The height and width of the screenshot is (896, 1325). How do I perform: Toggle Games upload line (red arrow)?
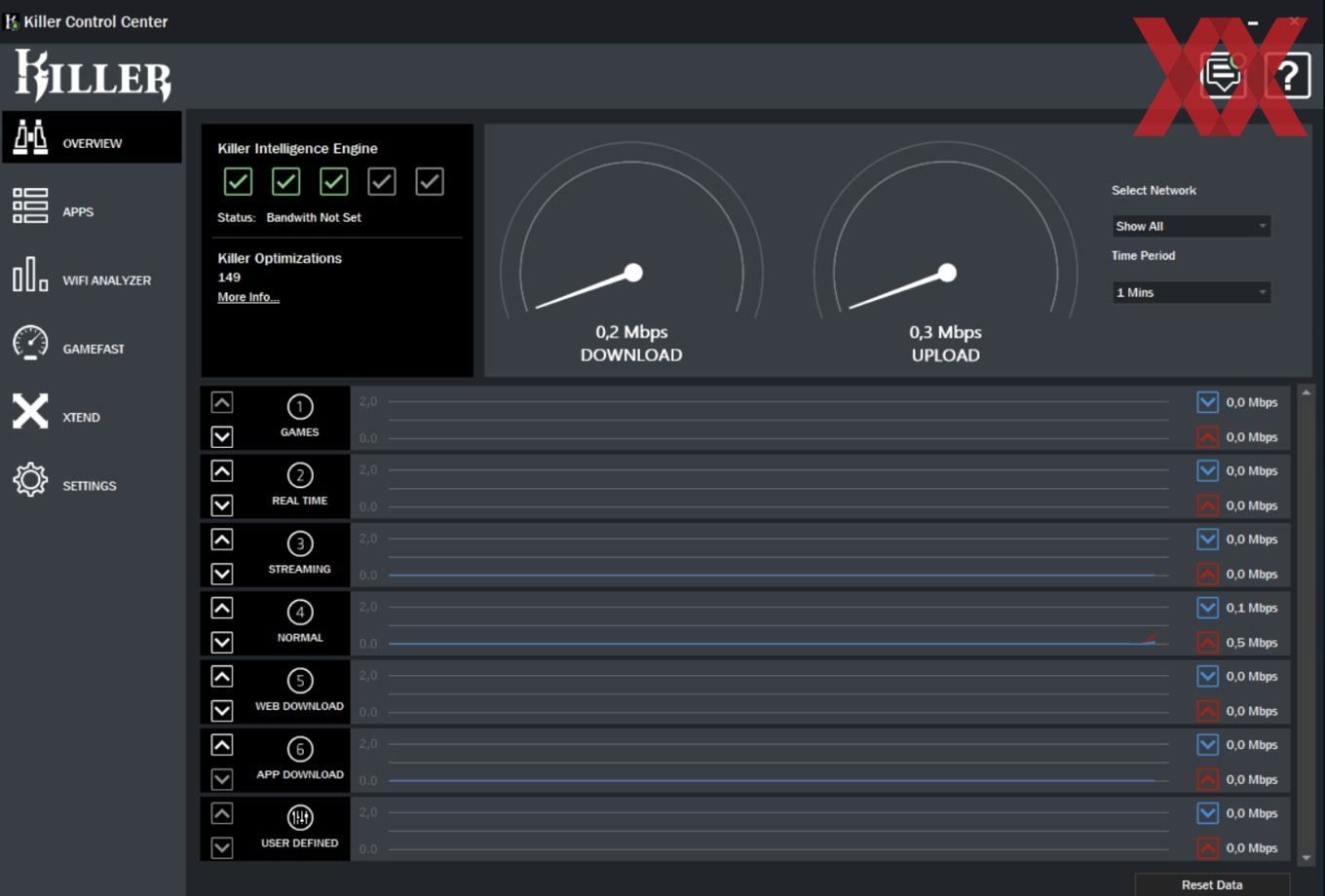(x=1207, y=437)
